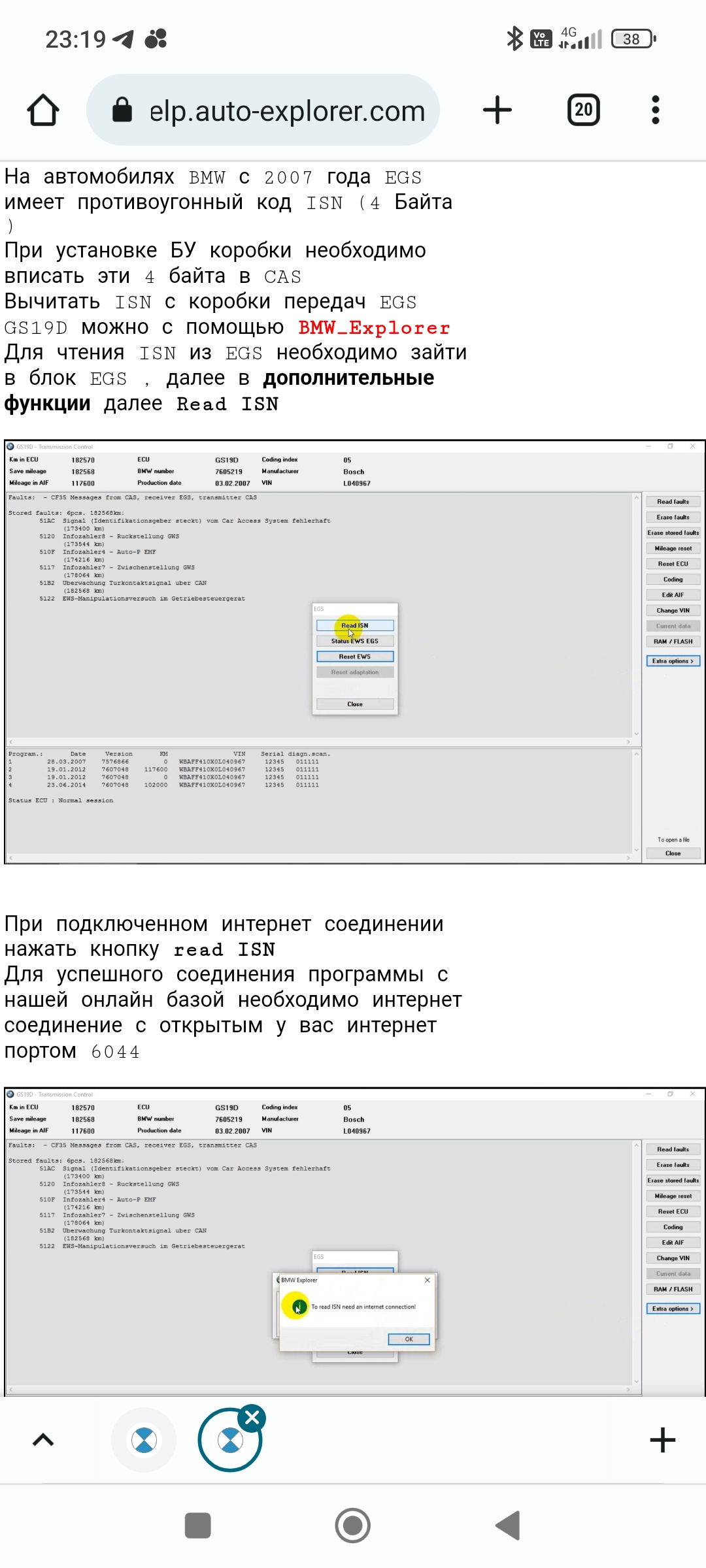
Task: Open a new tab with plus icon
Action: tap(497, 110)
